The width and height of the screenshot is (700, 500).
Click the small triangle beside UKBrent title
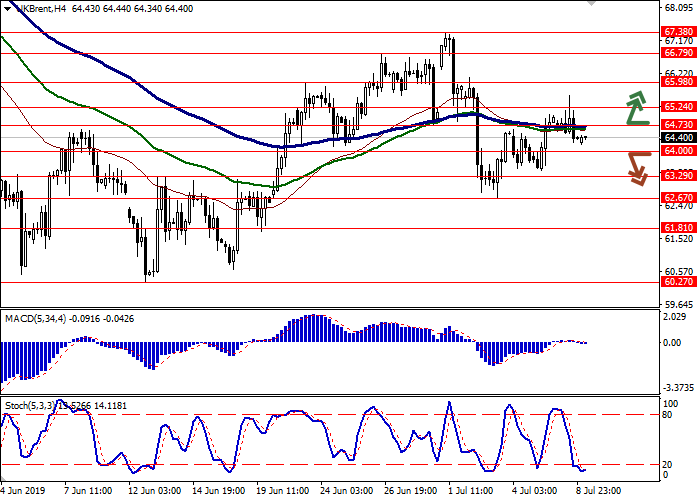(x=5, y=8)
